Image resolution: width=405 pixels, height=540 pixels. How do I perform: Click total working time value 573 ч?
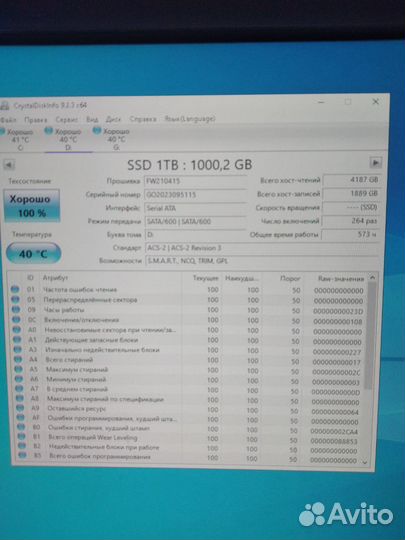(351, 234)
